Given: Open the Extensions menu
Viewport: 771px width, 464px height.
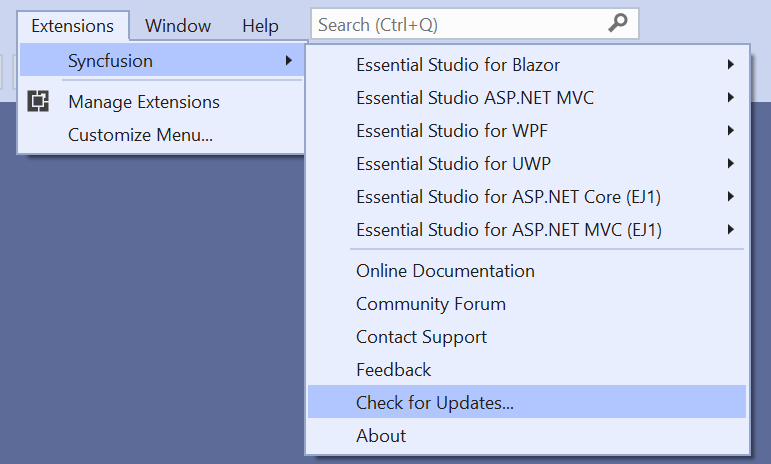Looking at the screenshot, I should tap(73, 26).
